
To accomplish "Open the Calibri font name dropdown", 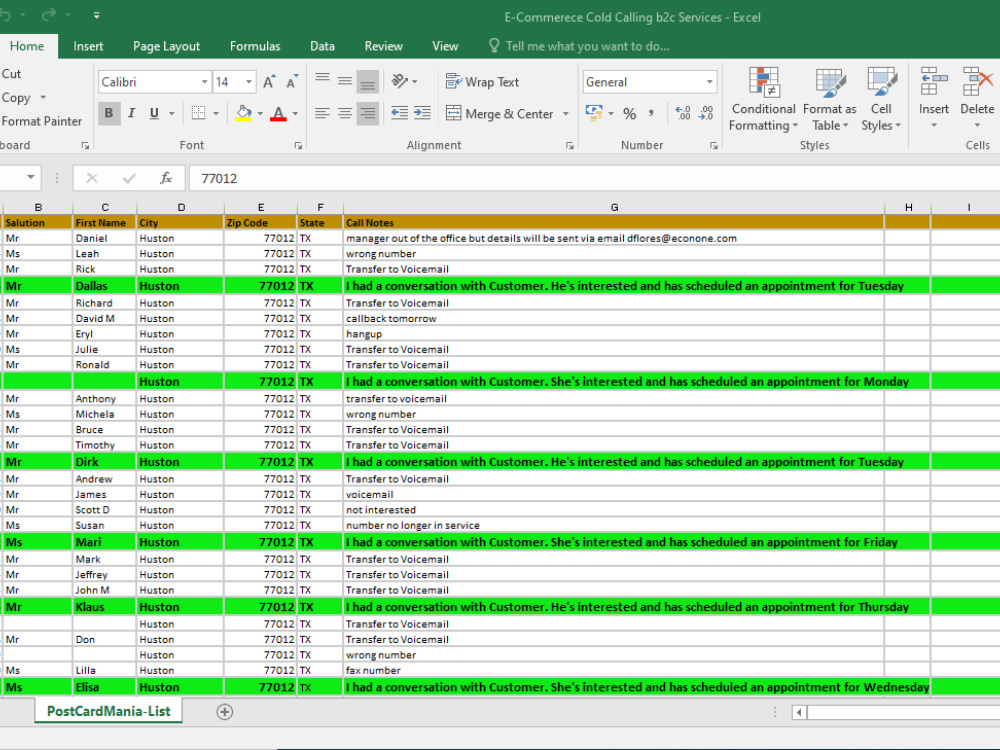I will (204, 82).
